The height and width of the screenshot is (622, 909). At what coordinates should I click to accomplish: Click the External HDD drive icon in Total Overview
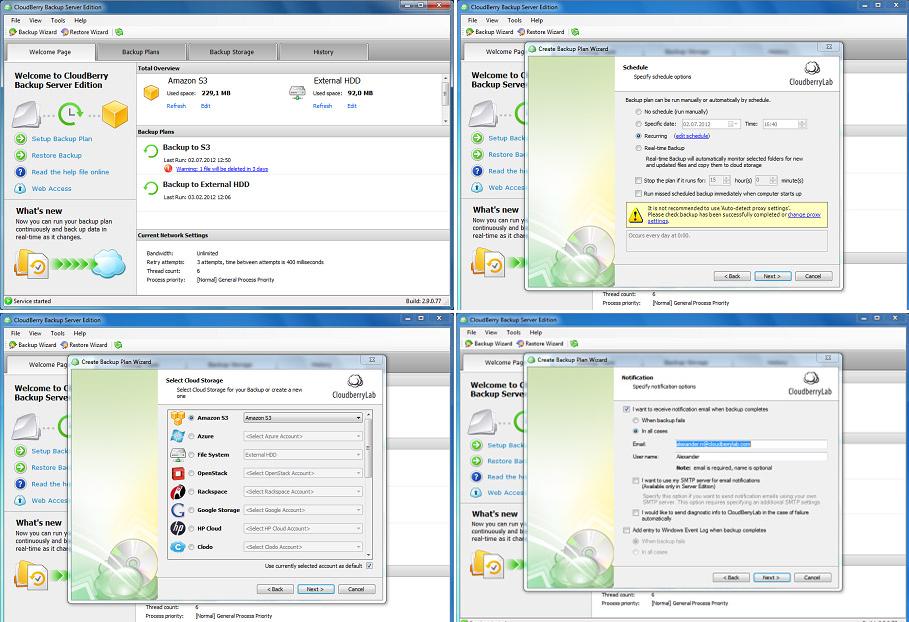click(x=297, y=93)
